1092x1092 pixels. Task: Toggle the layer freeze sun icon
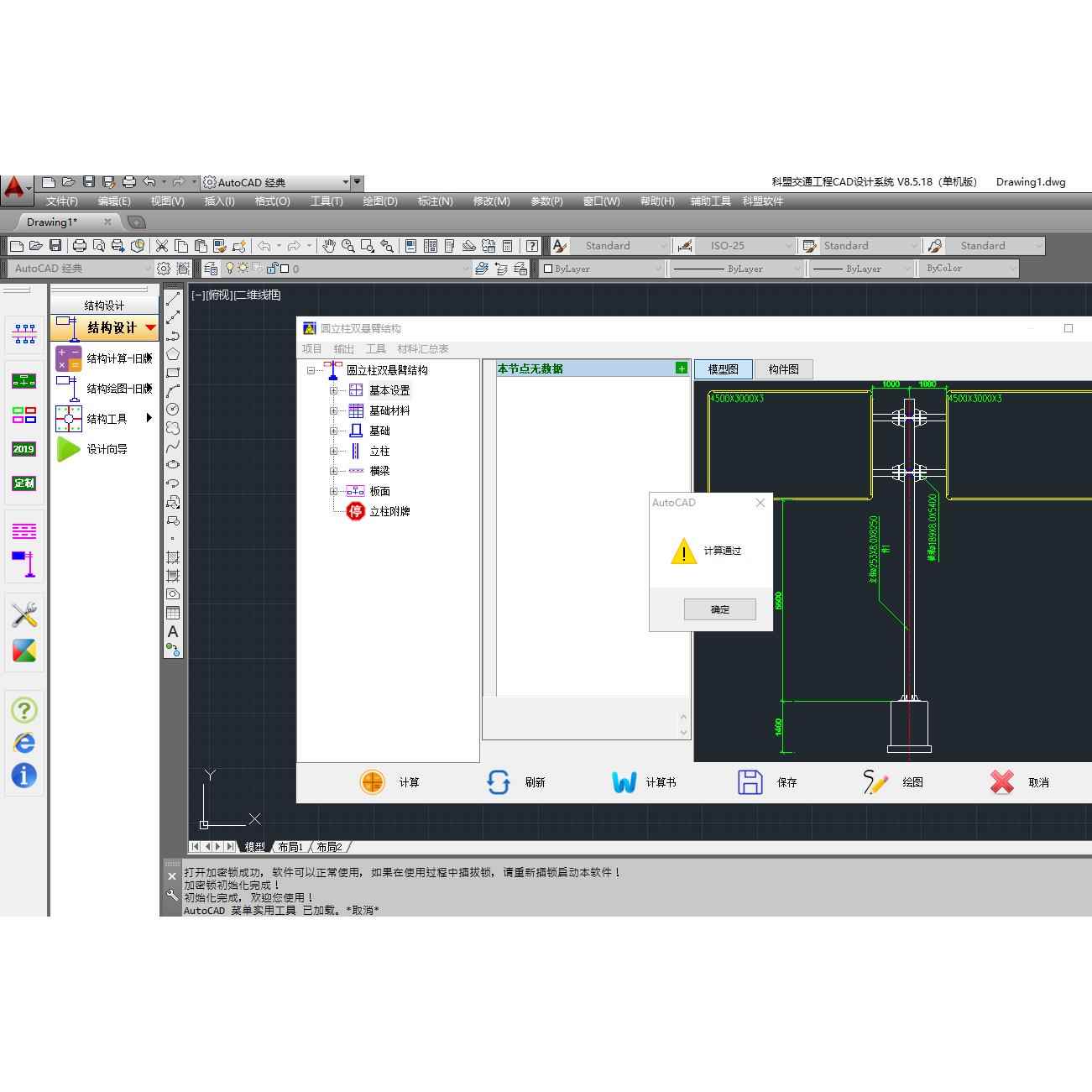point(243,269)
